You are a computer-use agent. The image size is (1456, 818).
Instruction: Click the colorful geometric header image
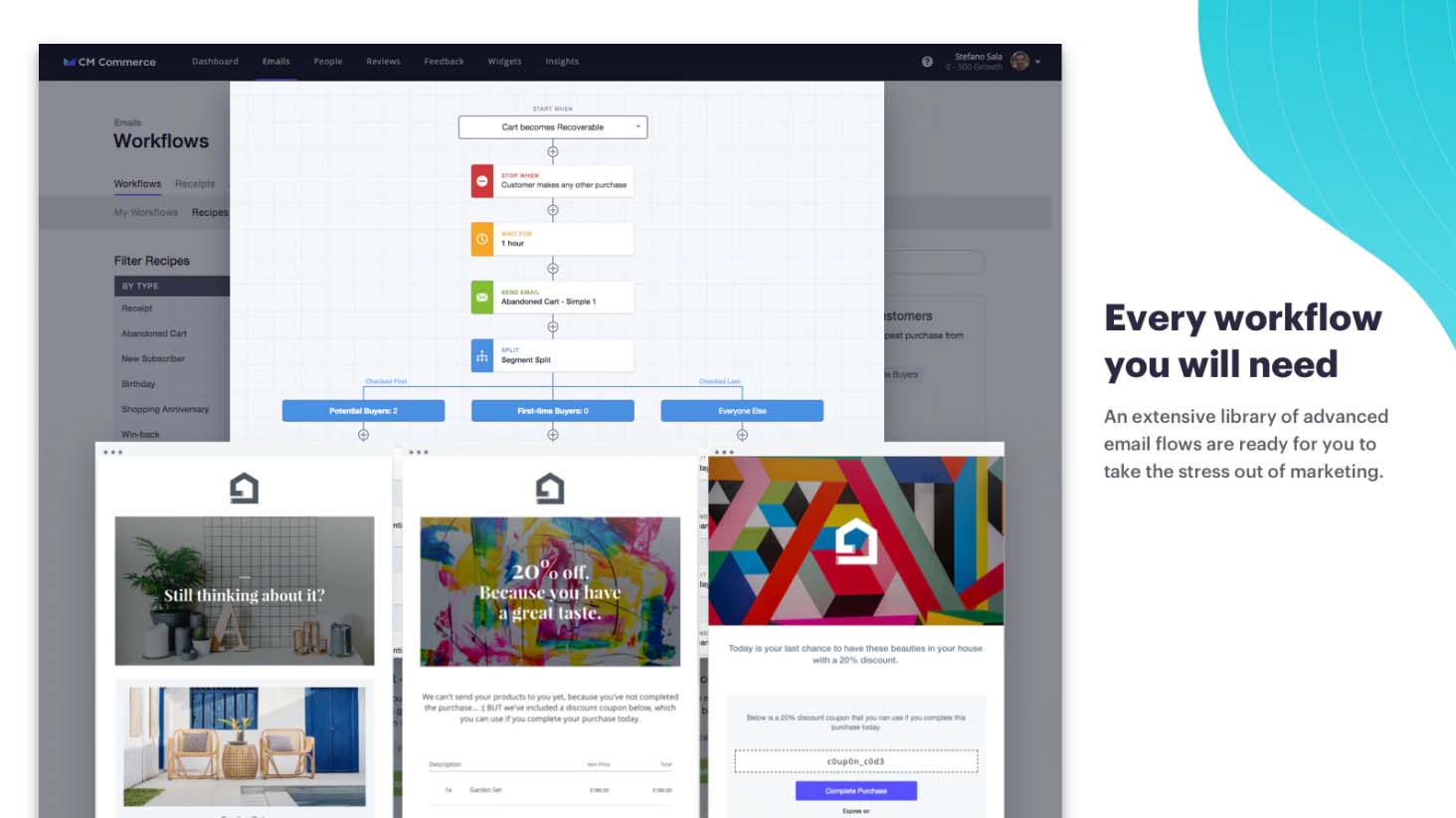pyautogui.click(x=856, y=540)
